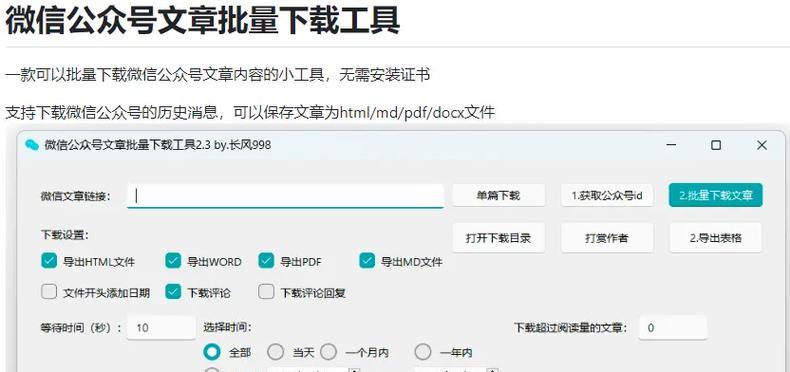Choose the 一年内 radio option
Image resolution: width=790 pixels, height=372 pixels.
423,352
